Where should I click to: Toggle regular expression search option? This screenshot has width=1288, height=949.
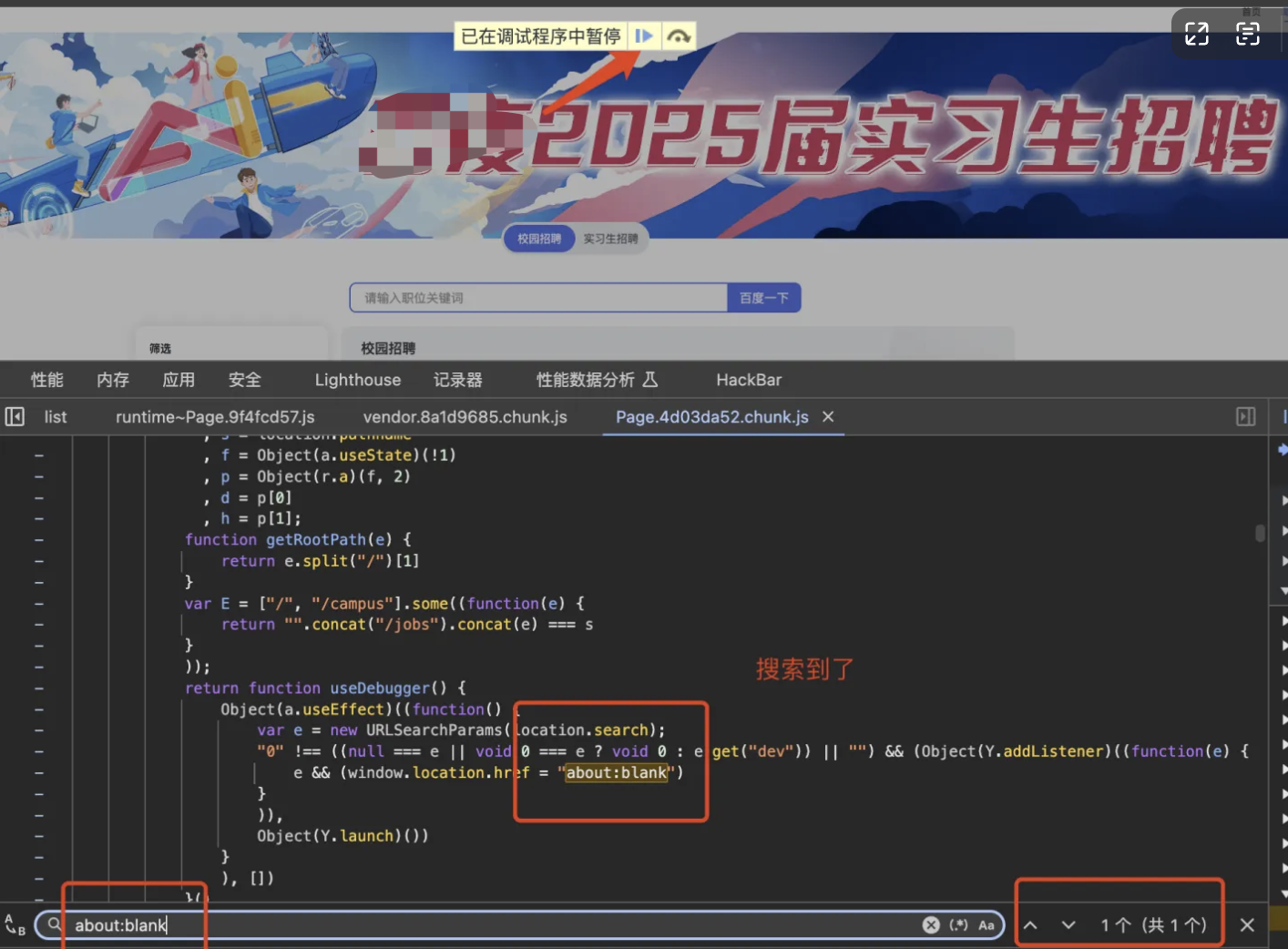(x=958, y=925)
